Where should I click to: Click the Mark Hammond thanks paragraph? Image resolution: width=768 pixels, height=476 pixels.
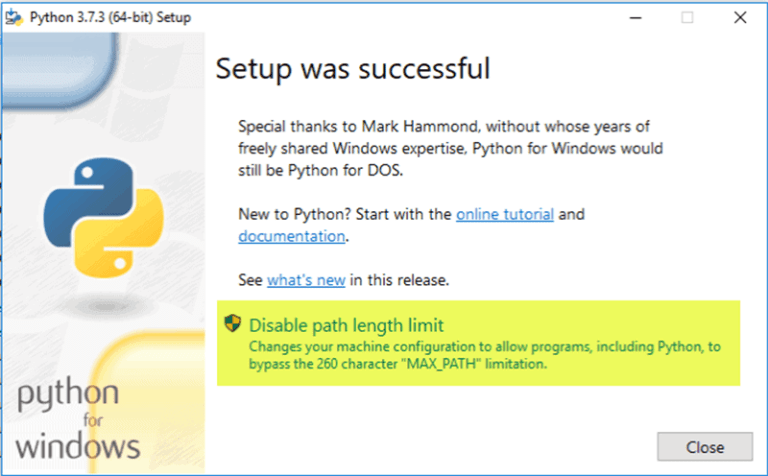click(x=451, y=148)
